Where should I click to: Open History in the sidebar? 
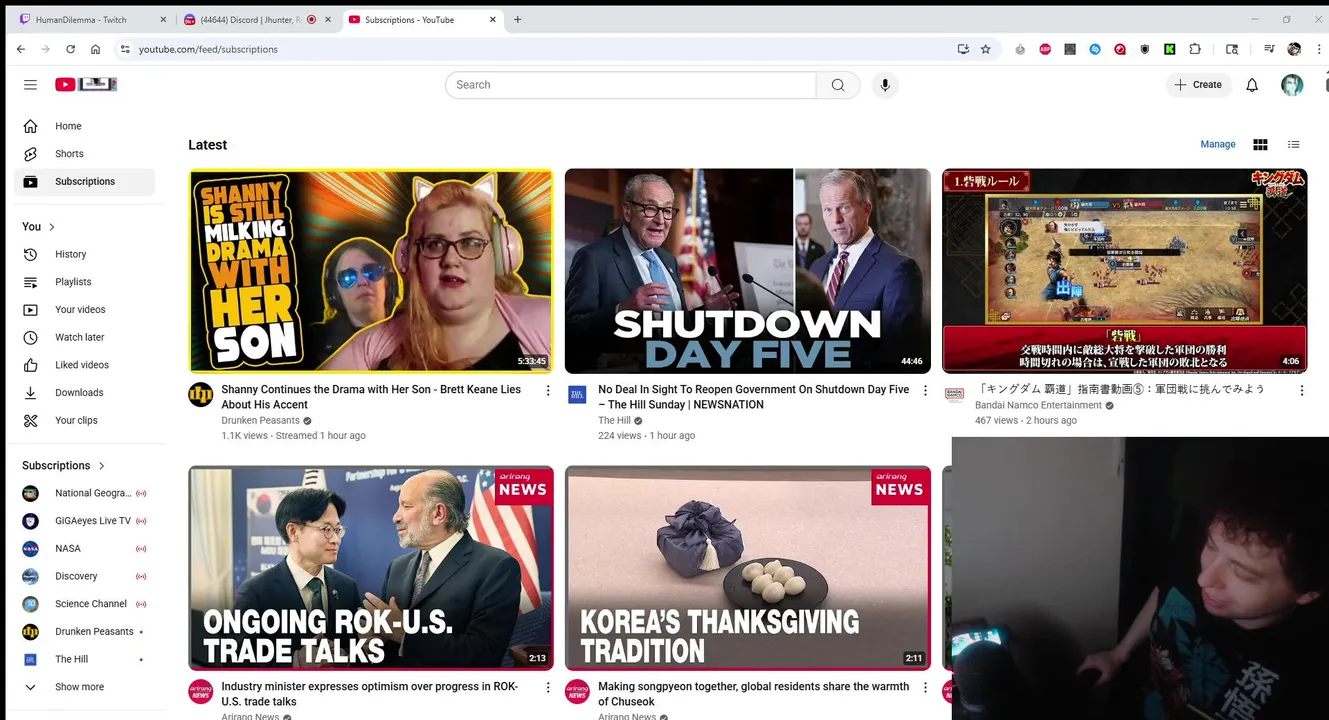85,254
